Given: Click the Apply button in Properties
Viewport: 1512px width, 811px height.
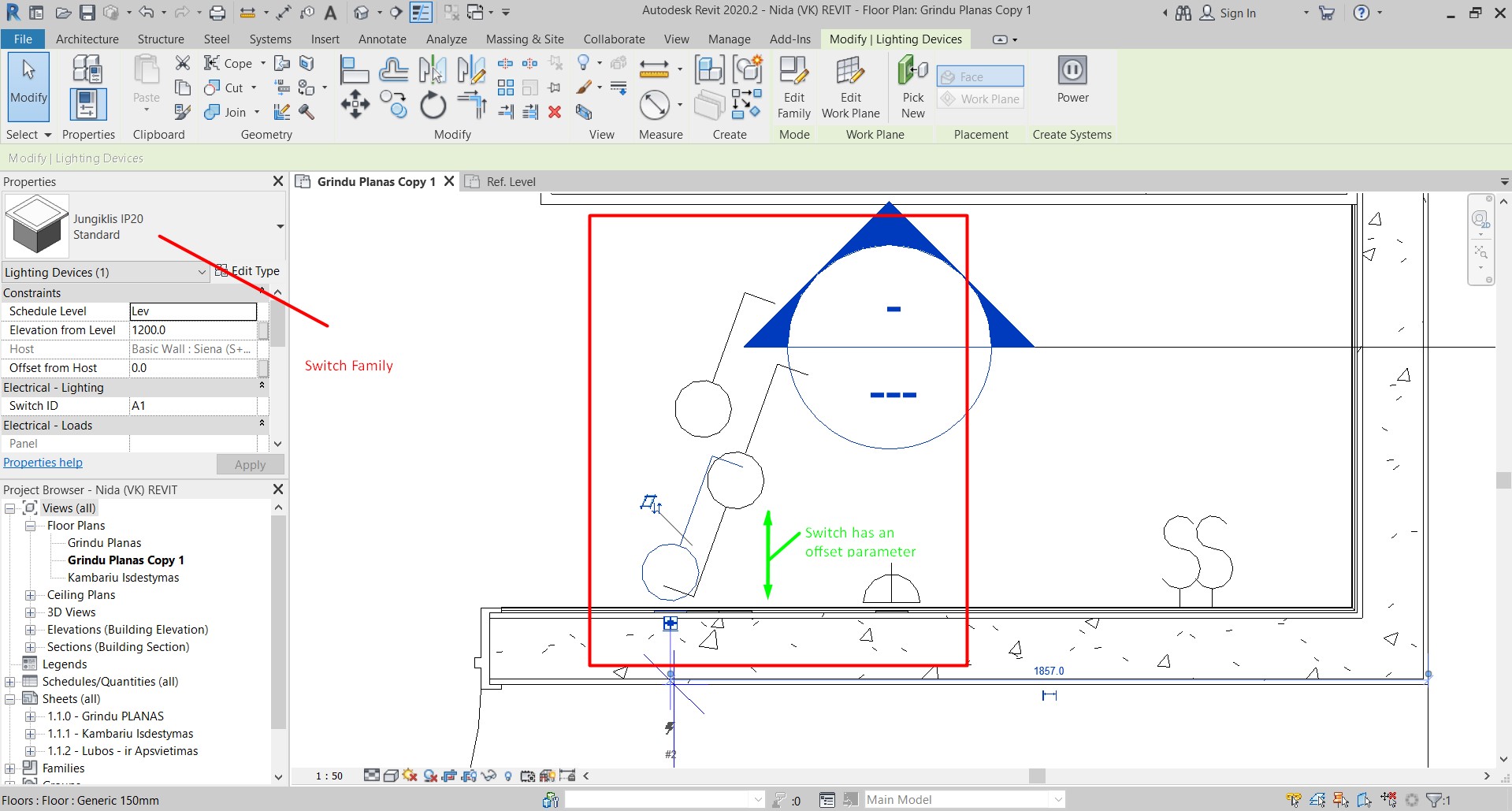Looking at the screenshot, I should click(x=249, y=464).
